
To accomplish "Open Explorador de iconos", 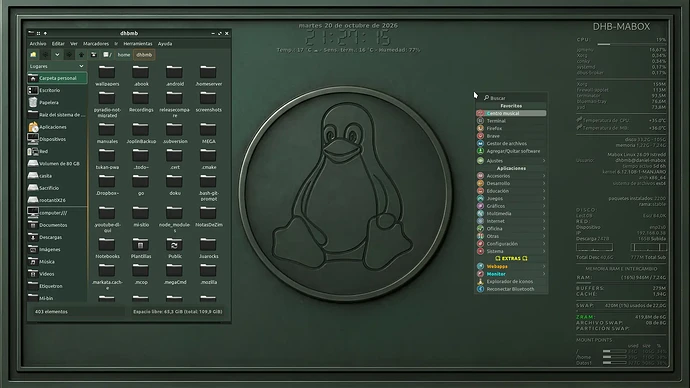I will pos(511,282).
